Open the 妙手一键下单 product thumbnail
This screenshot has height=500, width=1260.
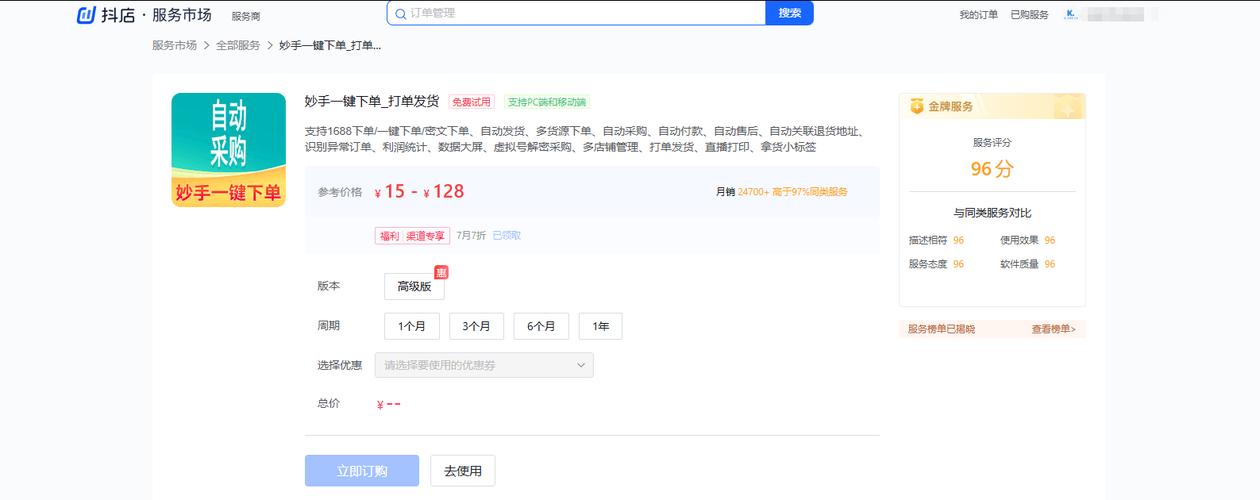(x=229, y=150)
